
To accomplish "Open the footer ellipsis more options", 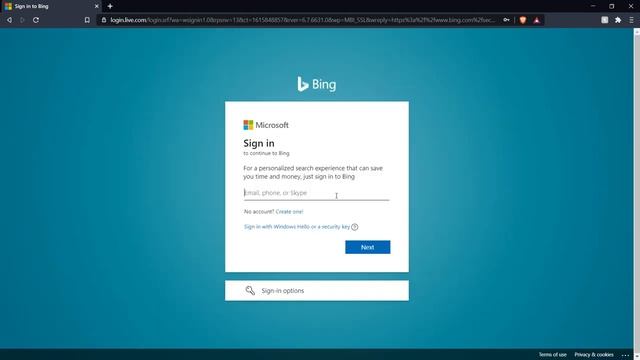I will [625, 355].
